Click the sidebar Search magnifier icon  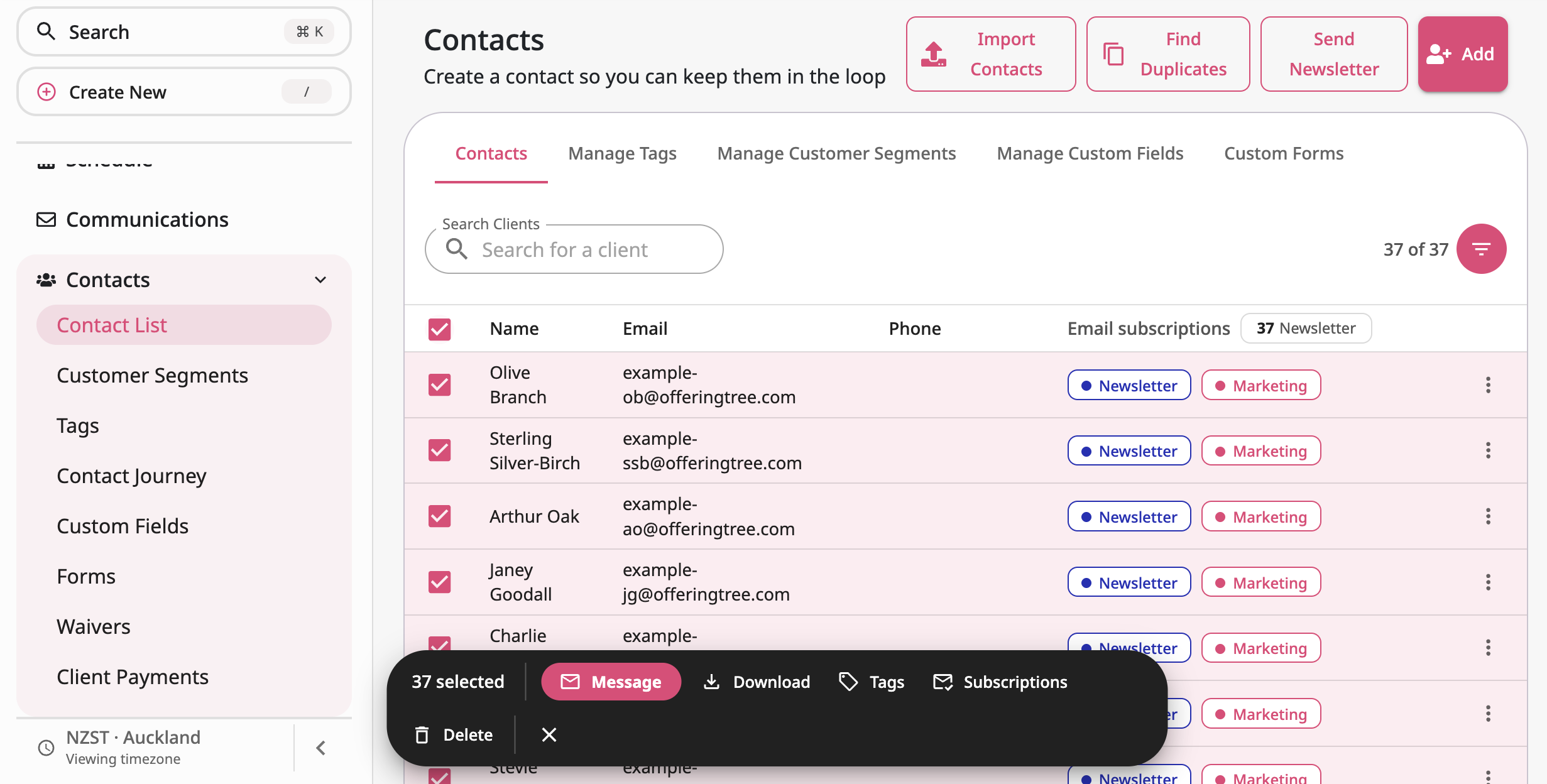(46, 31)
